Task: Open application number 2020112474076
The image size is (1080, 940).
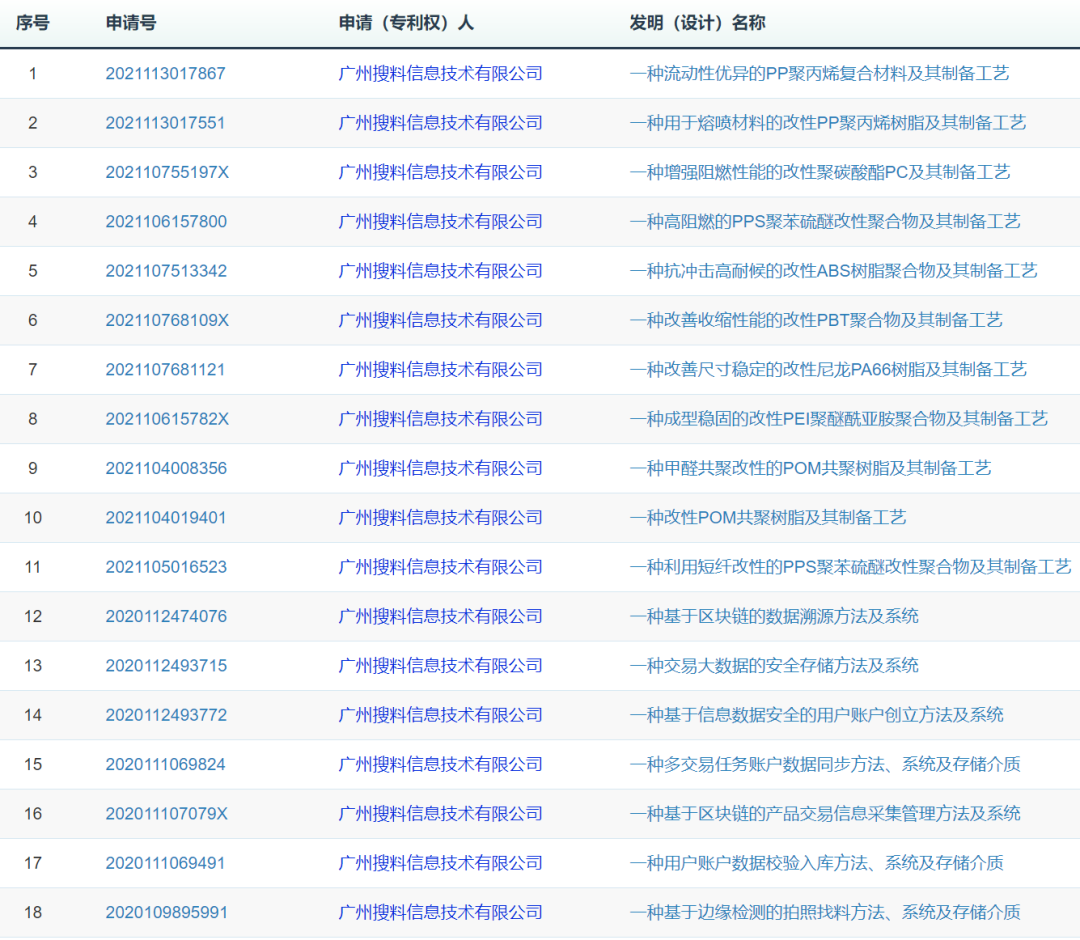Action: (x=166, y=616)
